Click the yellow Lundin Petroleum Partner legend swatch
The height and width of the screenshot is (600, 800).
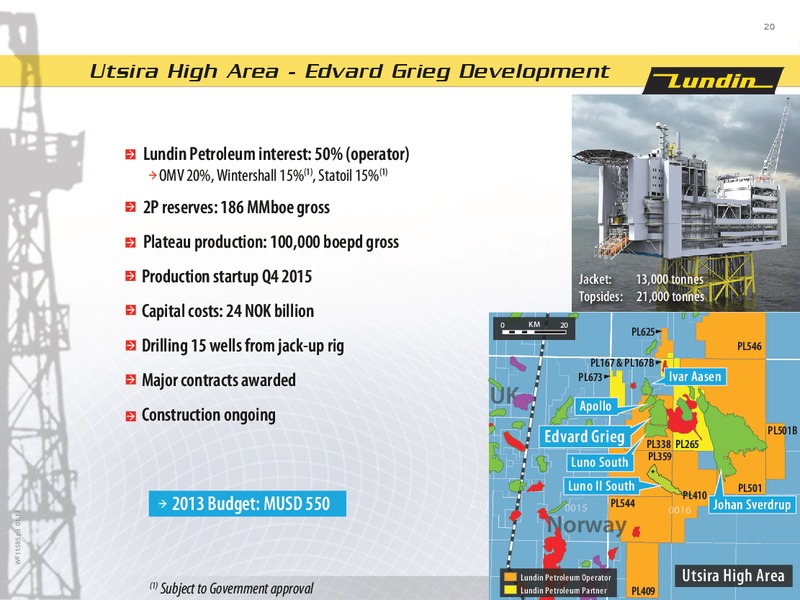[510, 590]
